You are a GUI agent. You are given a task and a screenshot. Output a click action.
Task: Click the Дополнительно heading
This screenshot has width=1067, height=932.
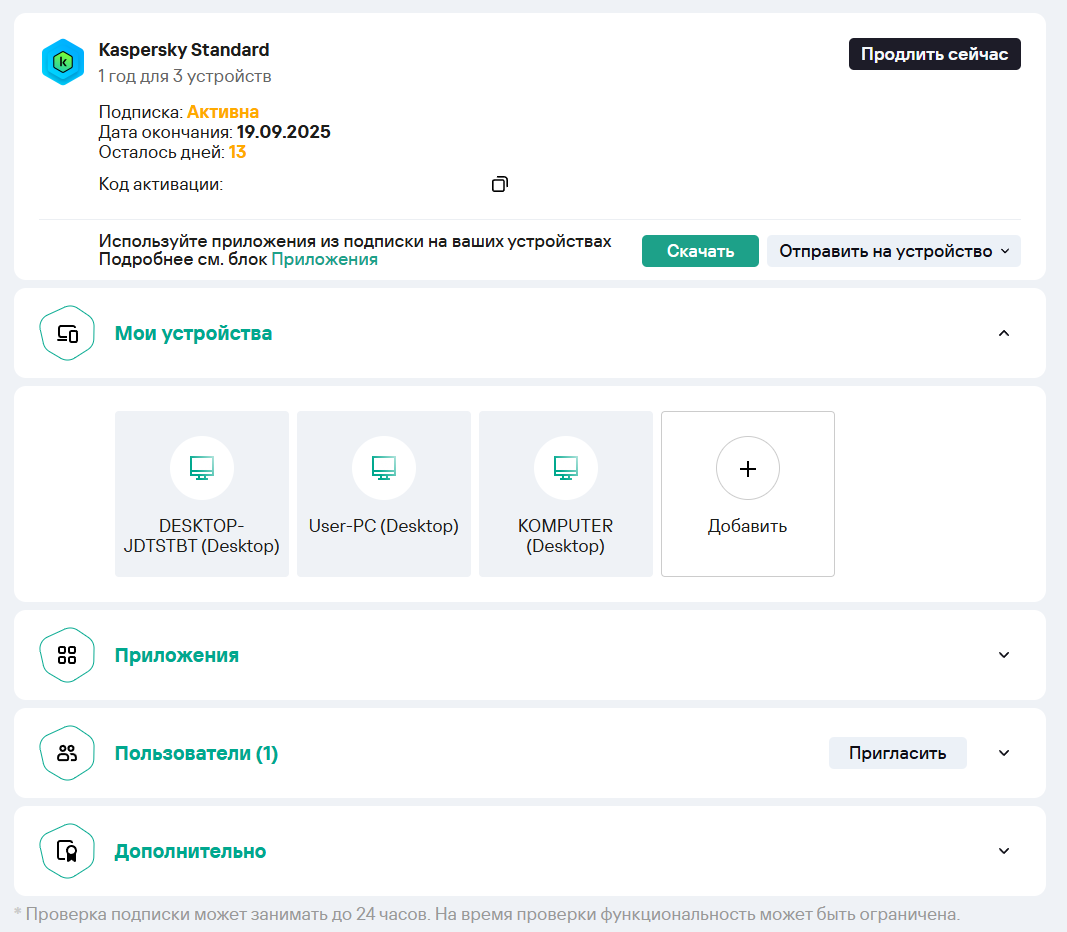(x=191, y=852)
